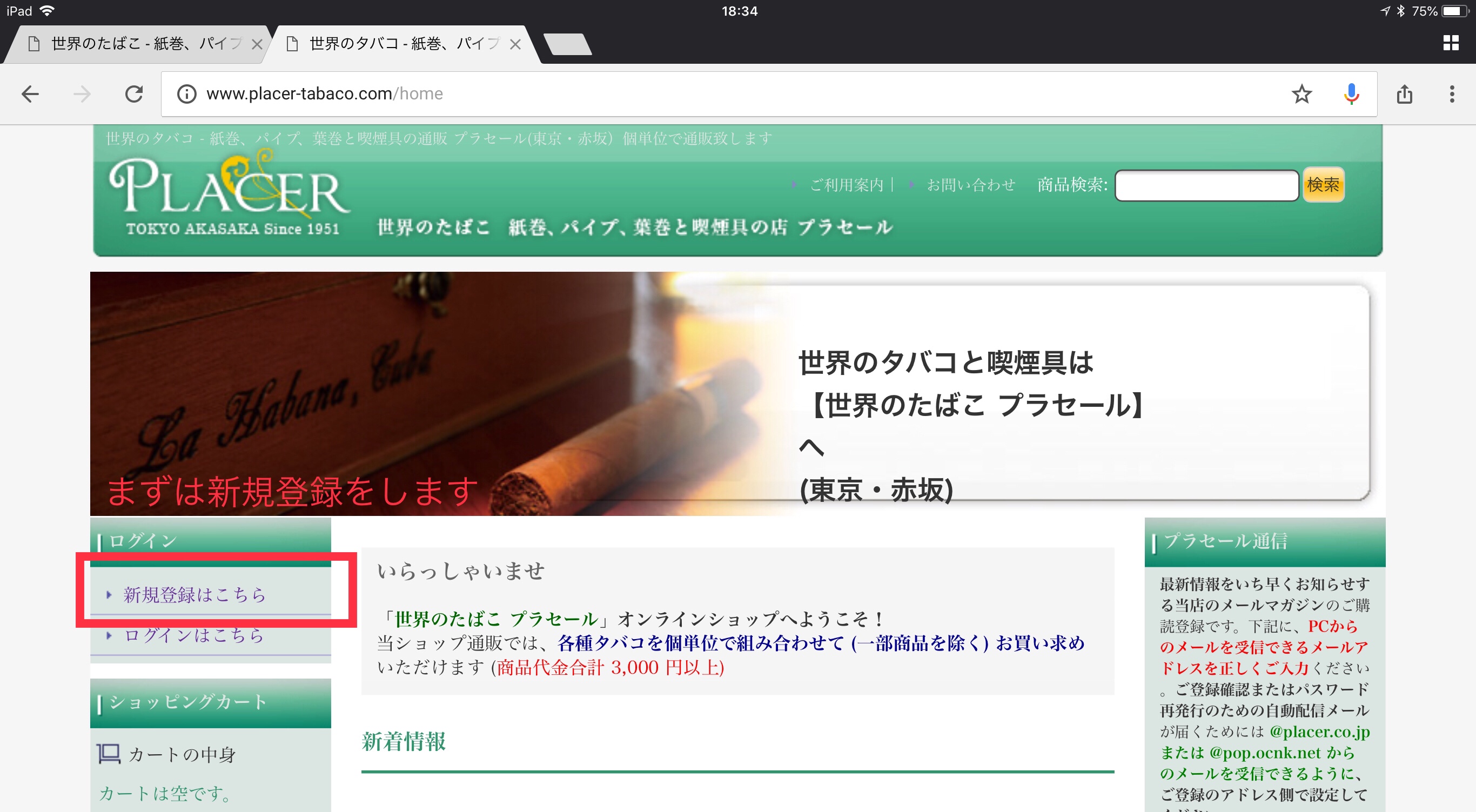The height and width of the screenshot is (812, 1476).
Task: Click the yellow 検索 button
Action: tap(1323, 185)
